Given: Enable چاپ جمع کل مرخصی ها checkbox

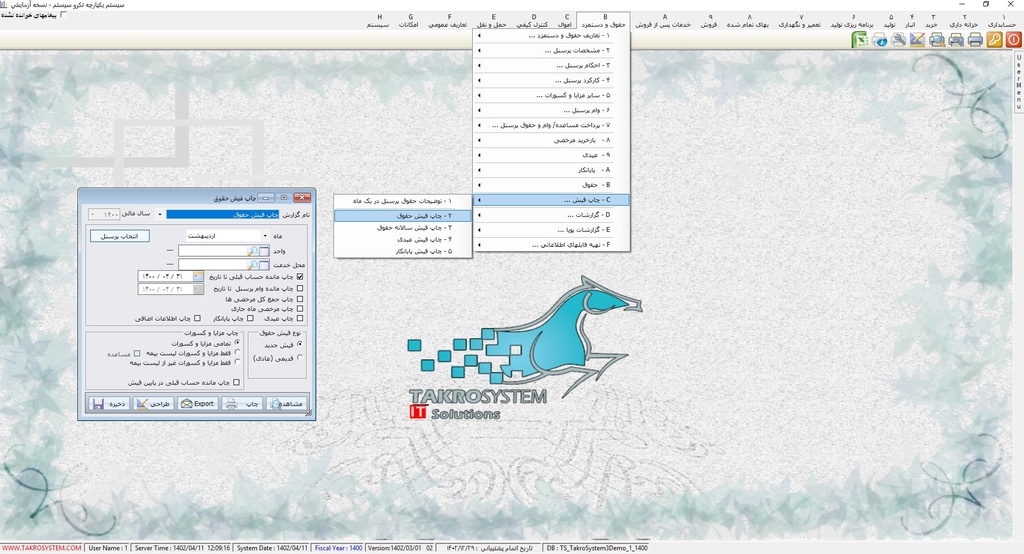Looking at the screenshot, I should [x=300, y=299].
